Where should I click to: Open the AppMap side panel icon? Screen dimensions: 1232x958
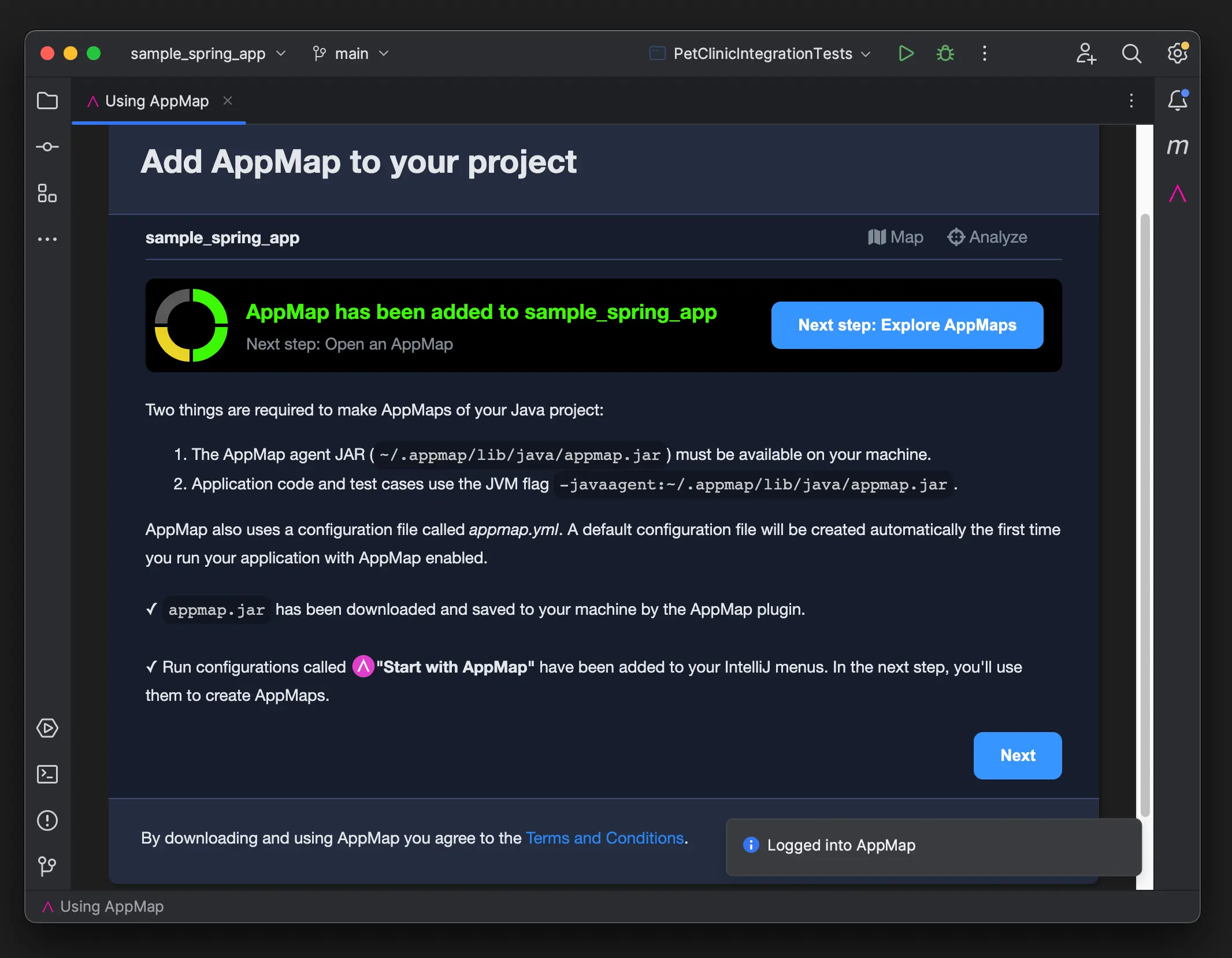tap(1177, 193)
